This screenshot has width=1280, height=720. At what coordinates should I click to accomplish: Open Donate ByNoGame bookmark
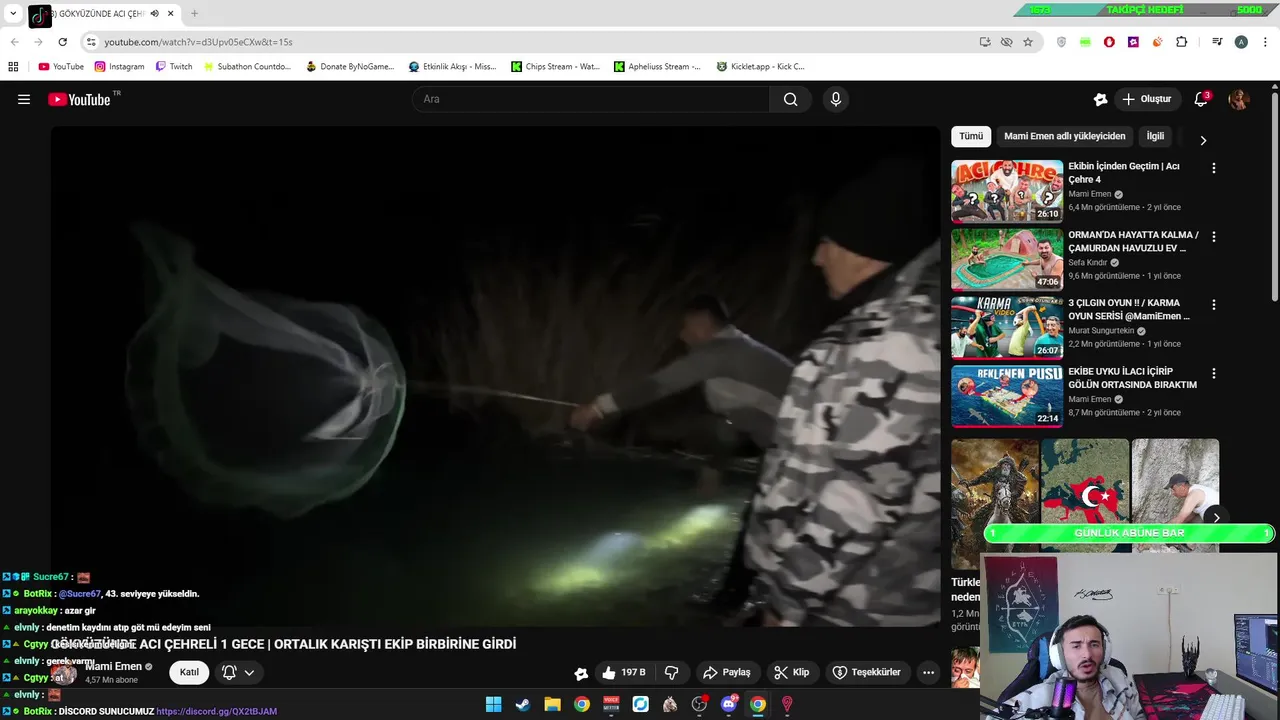pos(350,67)
